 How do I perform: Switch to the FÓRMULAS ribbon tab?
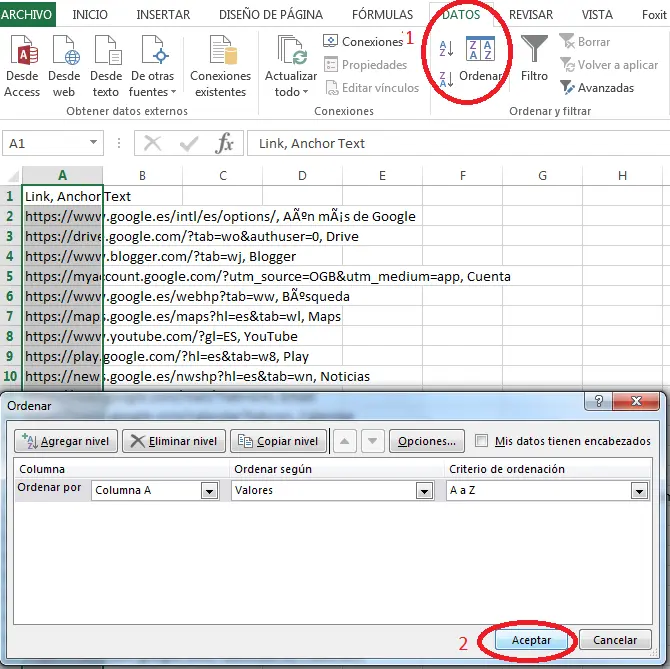(382, 15)
